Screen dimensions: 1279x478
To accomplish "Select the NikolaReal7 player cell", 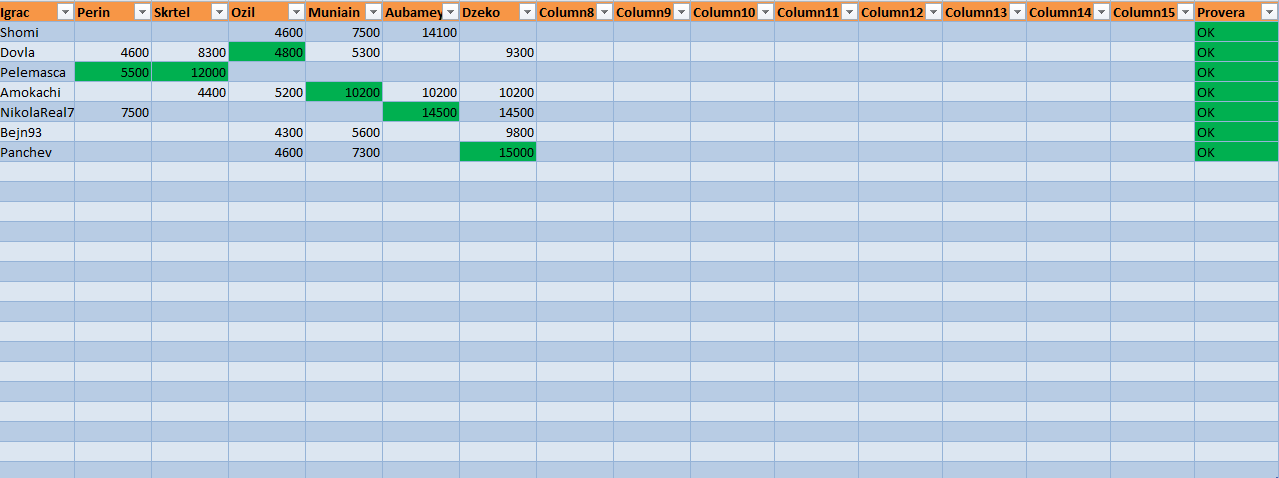I will coord(37,112).
